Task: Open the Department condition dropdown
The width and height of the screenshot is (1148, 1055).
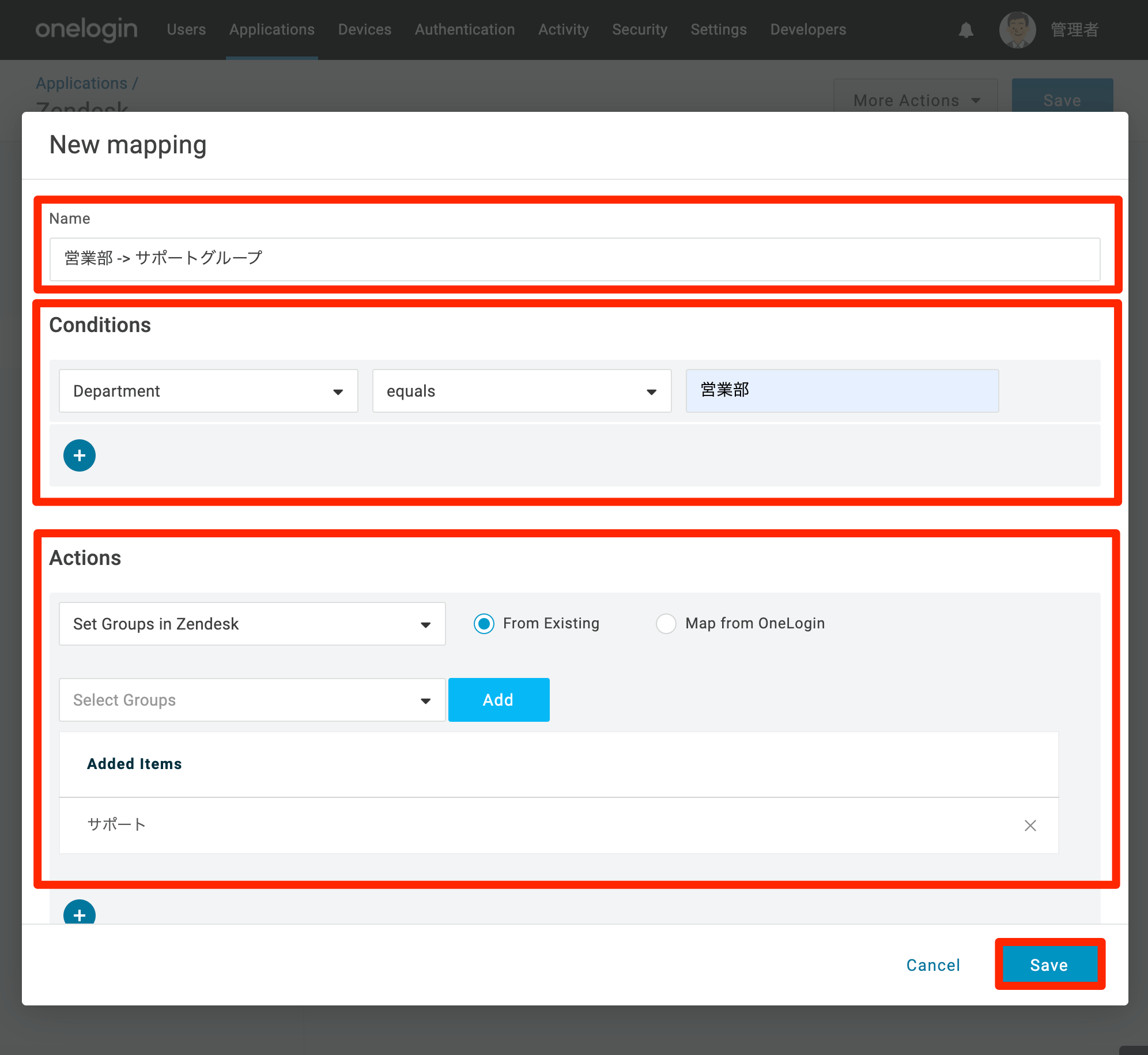Action: tap(209, 391)
